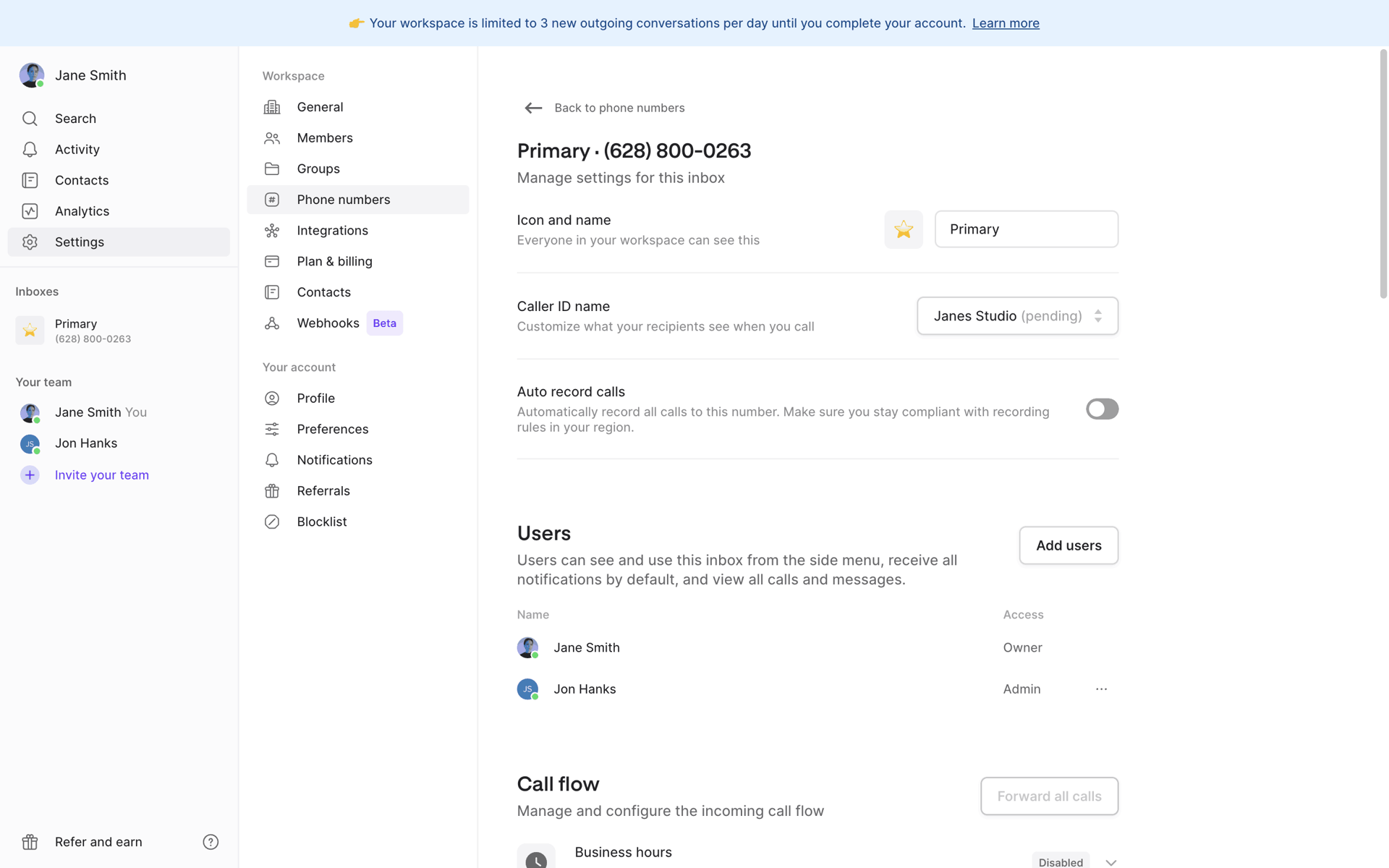Click the Members people icon

pos(272,138)
